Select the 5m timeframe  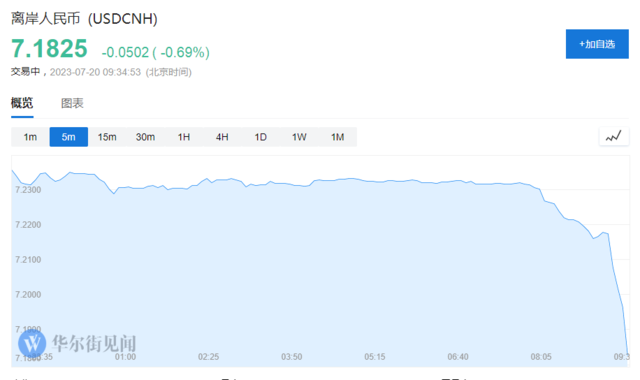pos(69,137)
